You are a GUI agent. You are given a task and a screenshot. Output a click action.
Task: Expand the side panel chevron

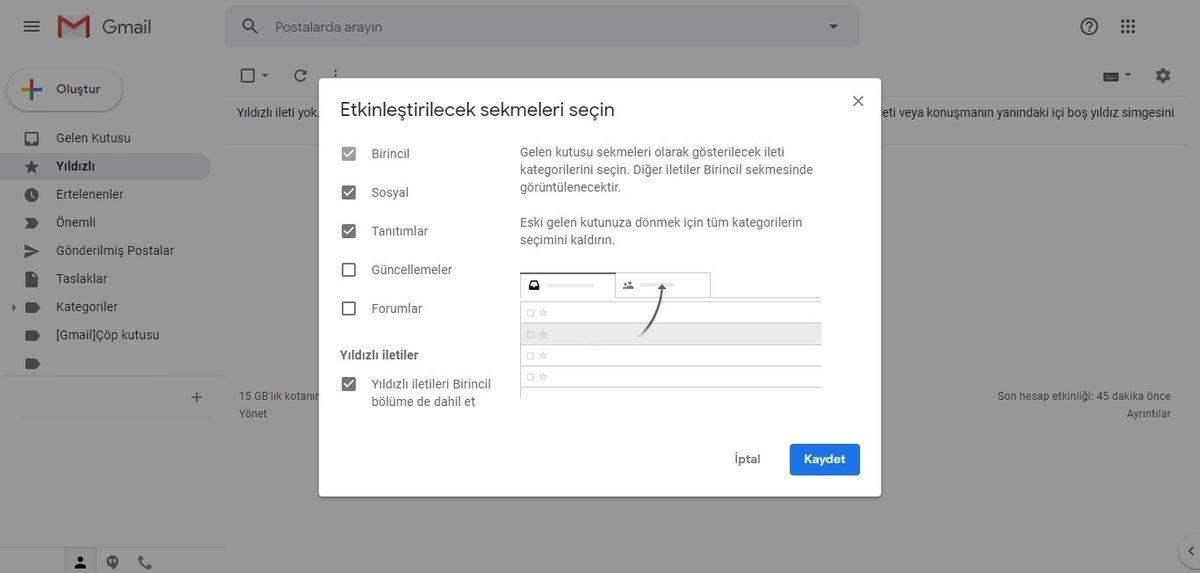1190,550
